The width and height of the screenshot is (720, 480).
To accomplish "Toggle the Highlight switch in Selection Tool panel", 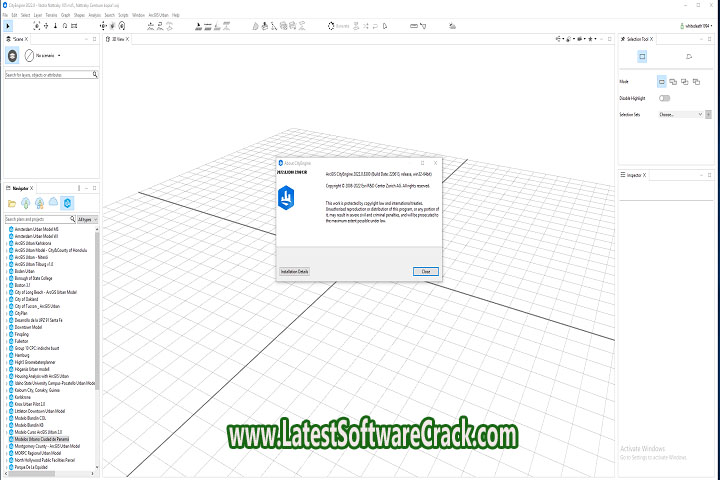I will tap(664, 98).
